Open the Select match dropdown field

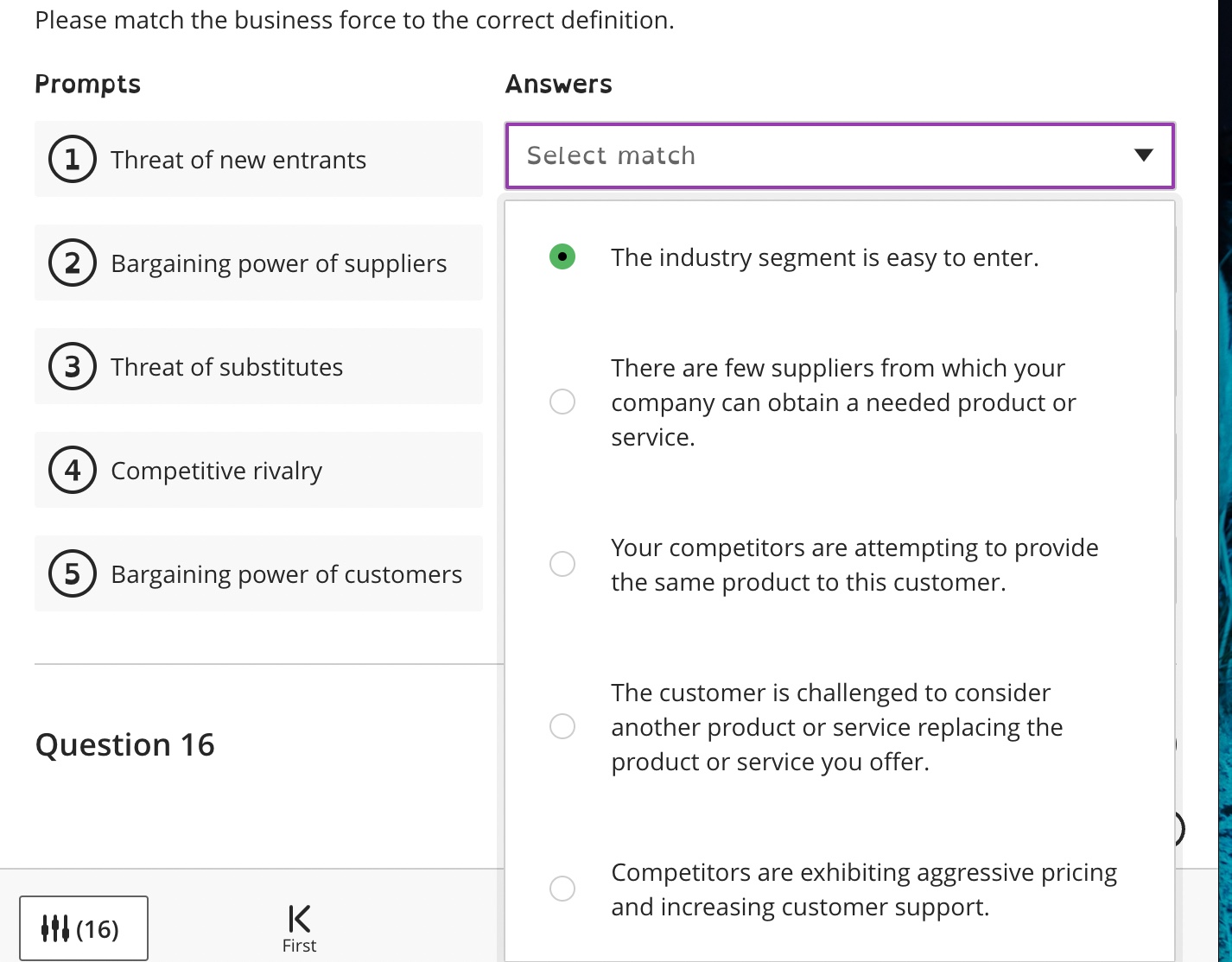click(x=778, y=155)
